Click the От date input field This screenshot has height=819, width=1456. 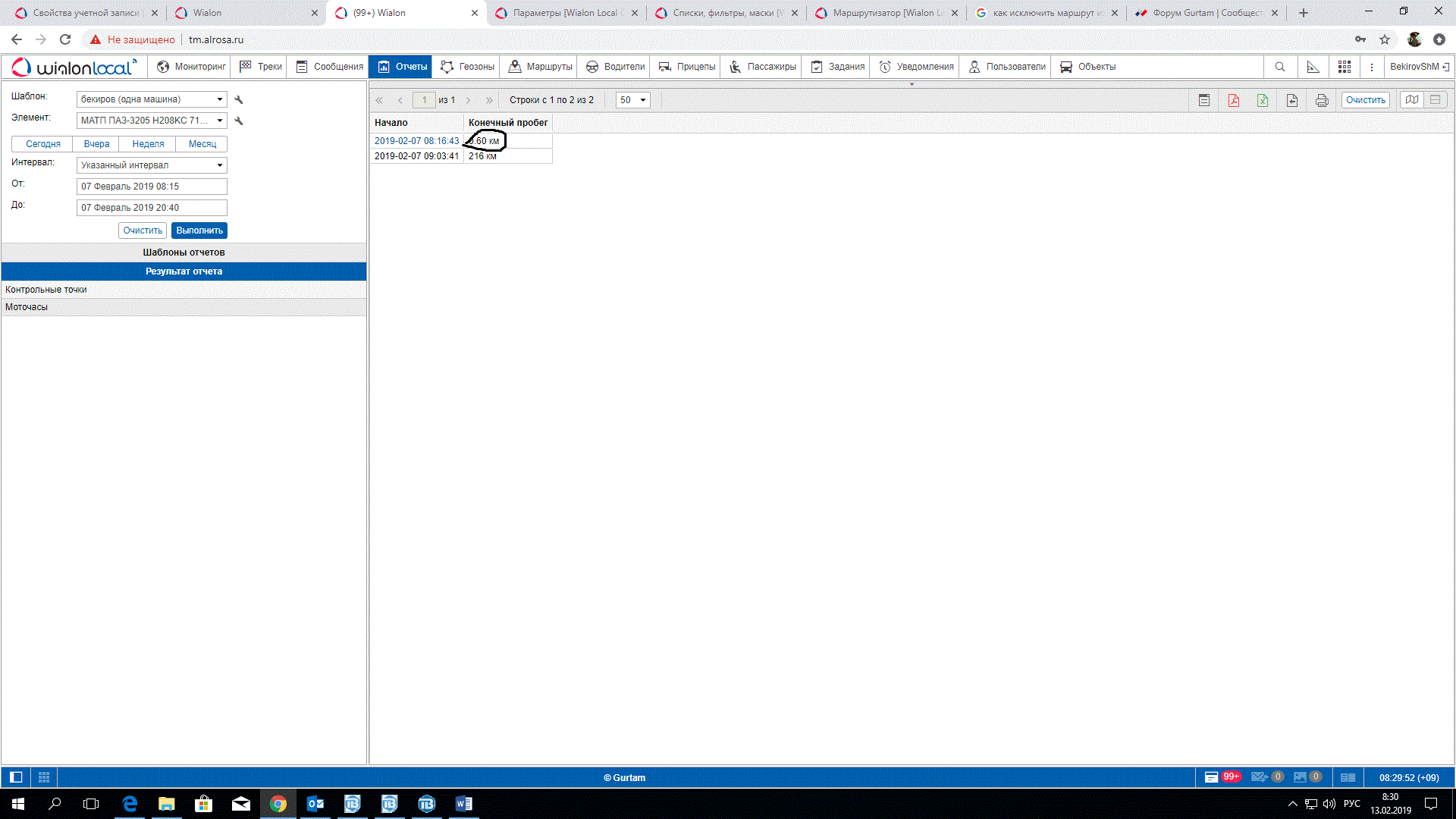[152, 187]
